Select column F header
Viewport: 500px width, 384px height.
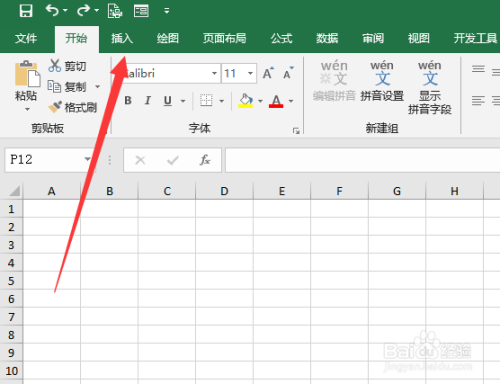(x=339, y=191)
